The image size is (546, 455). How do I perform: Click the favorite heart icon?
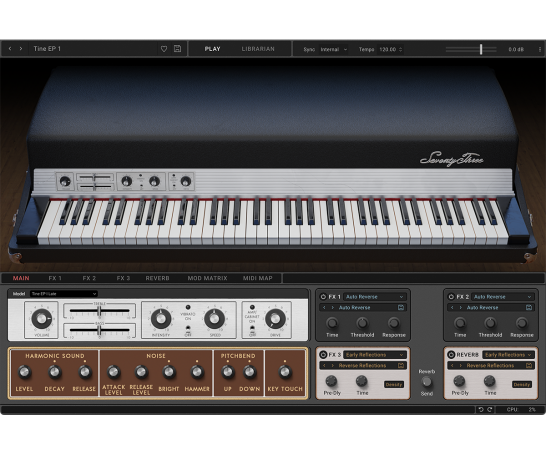tap(164, 49)
